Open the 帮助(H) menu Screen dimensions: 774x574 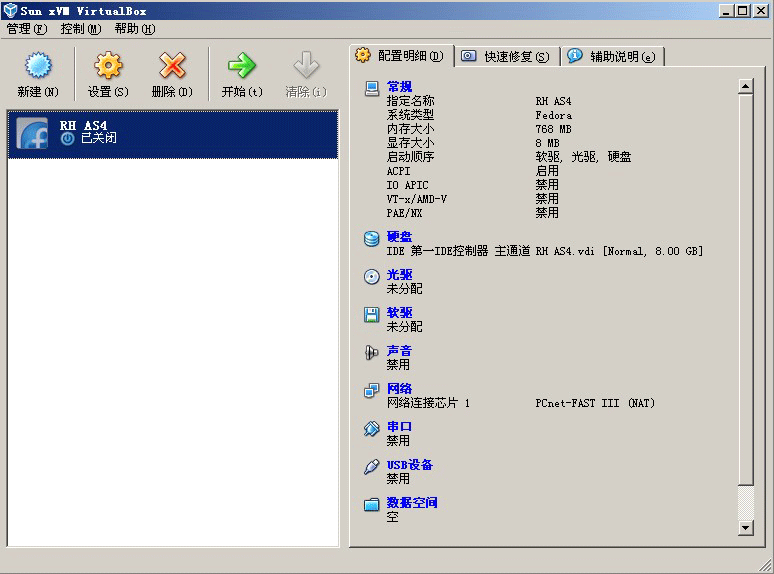135,29
